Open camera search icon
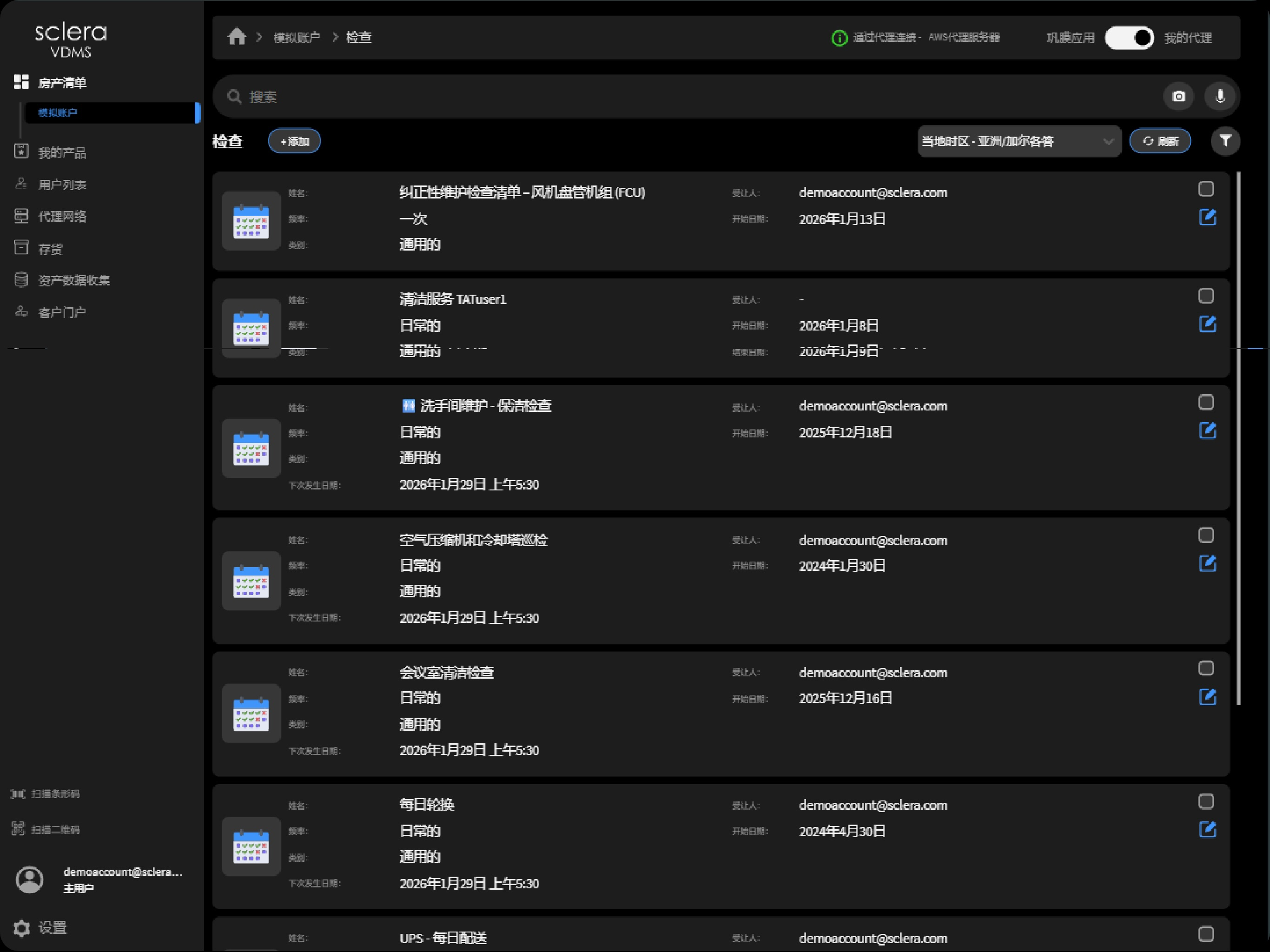The height and width of the screenshot is (952, 1270). pyautogui.click(x=1178, y=96)
